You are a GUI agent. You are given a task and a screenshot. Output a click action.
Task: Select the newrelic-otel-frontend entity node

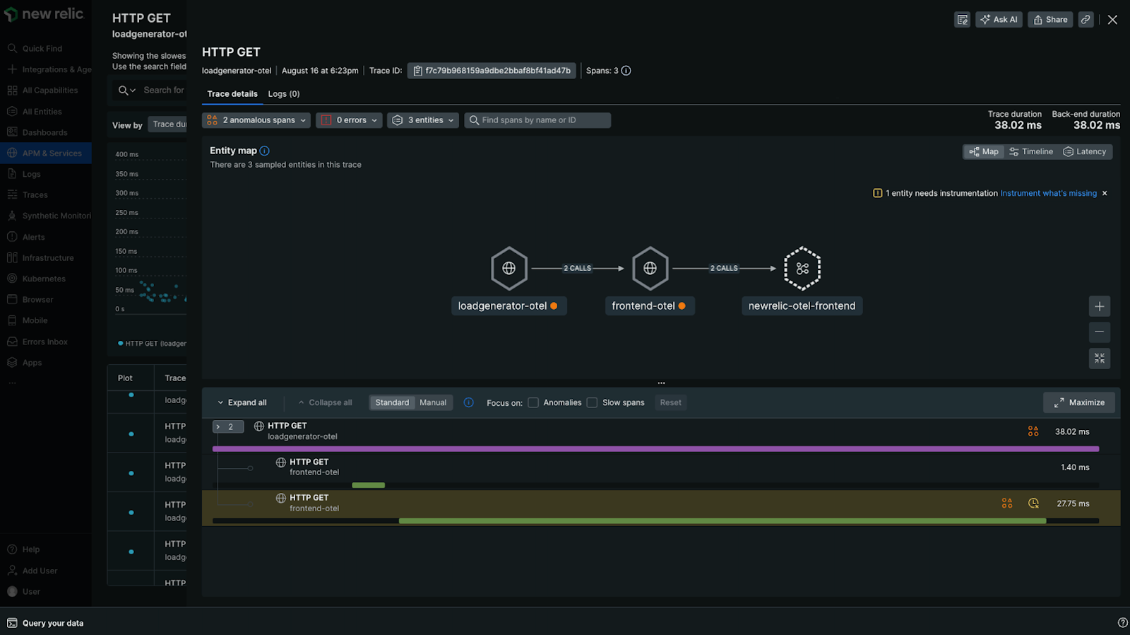(x=802, y=268)
